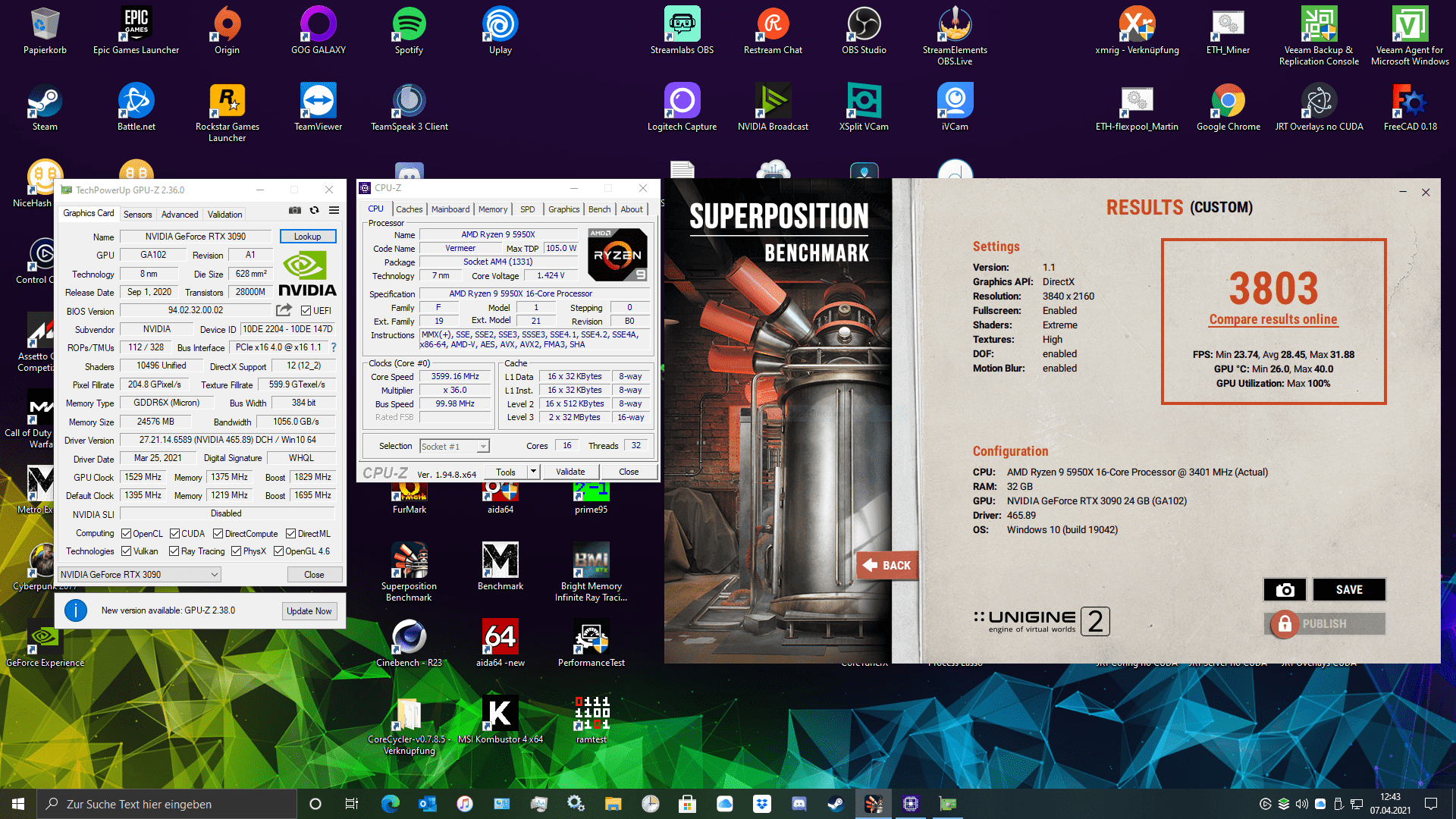The width and height of the screenshot is (1456, 819).
Task: Click the Windows taskbar search box
Action: point(167,804)
